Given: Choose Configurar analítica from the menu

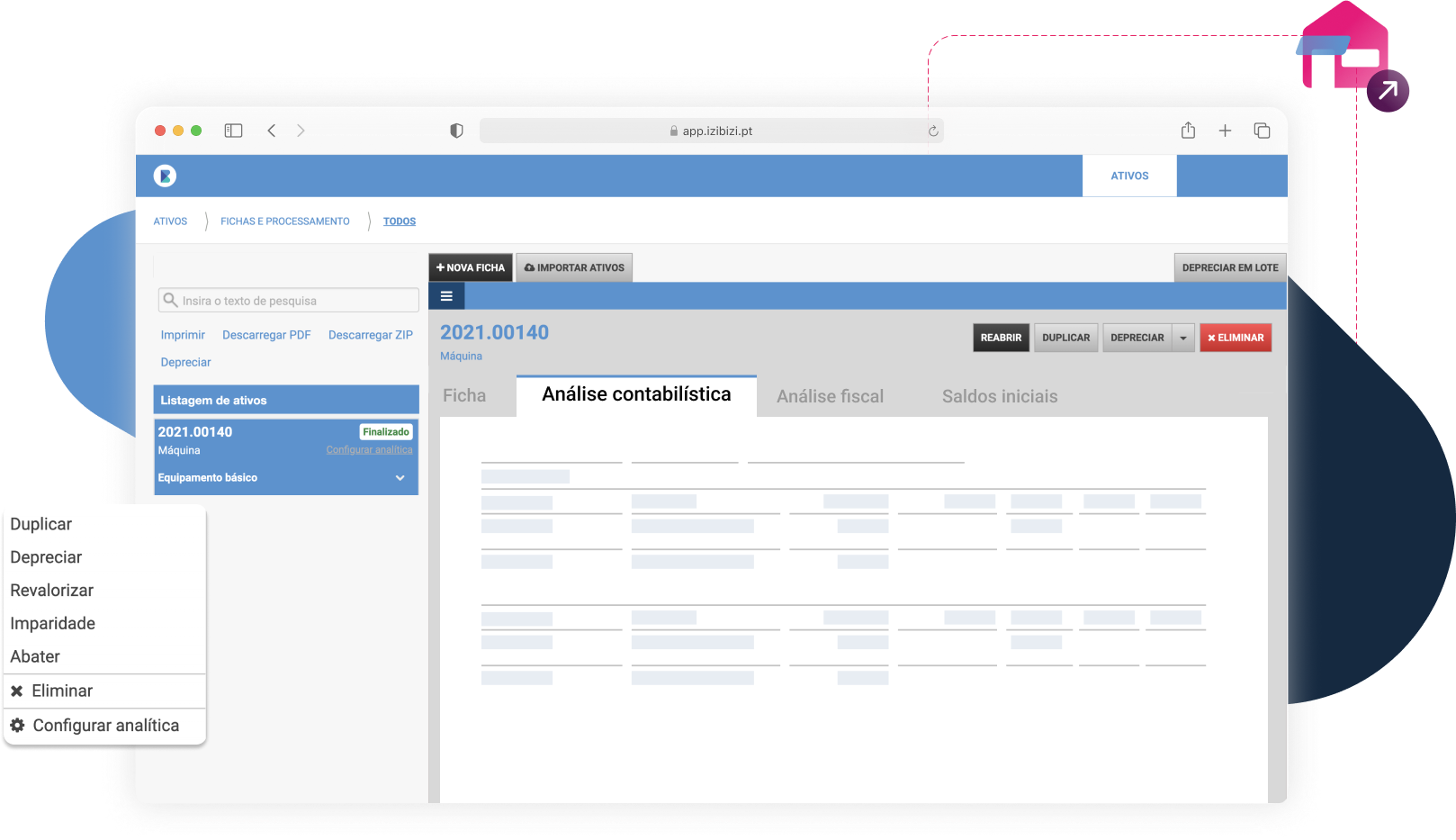Looking at the screenshot, I should 105,726.
